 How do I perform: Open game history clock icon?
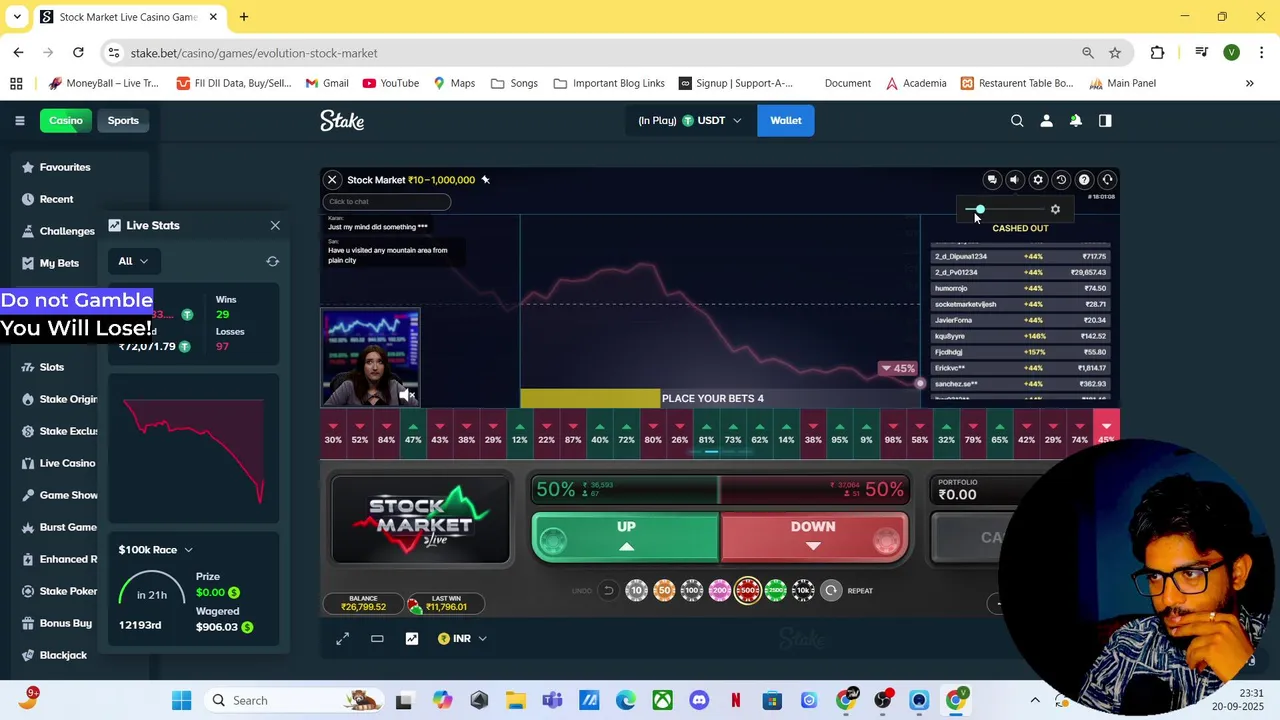1061,180
